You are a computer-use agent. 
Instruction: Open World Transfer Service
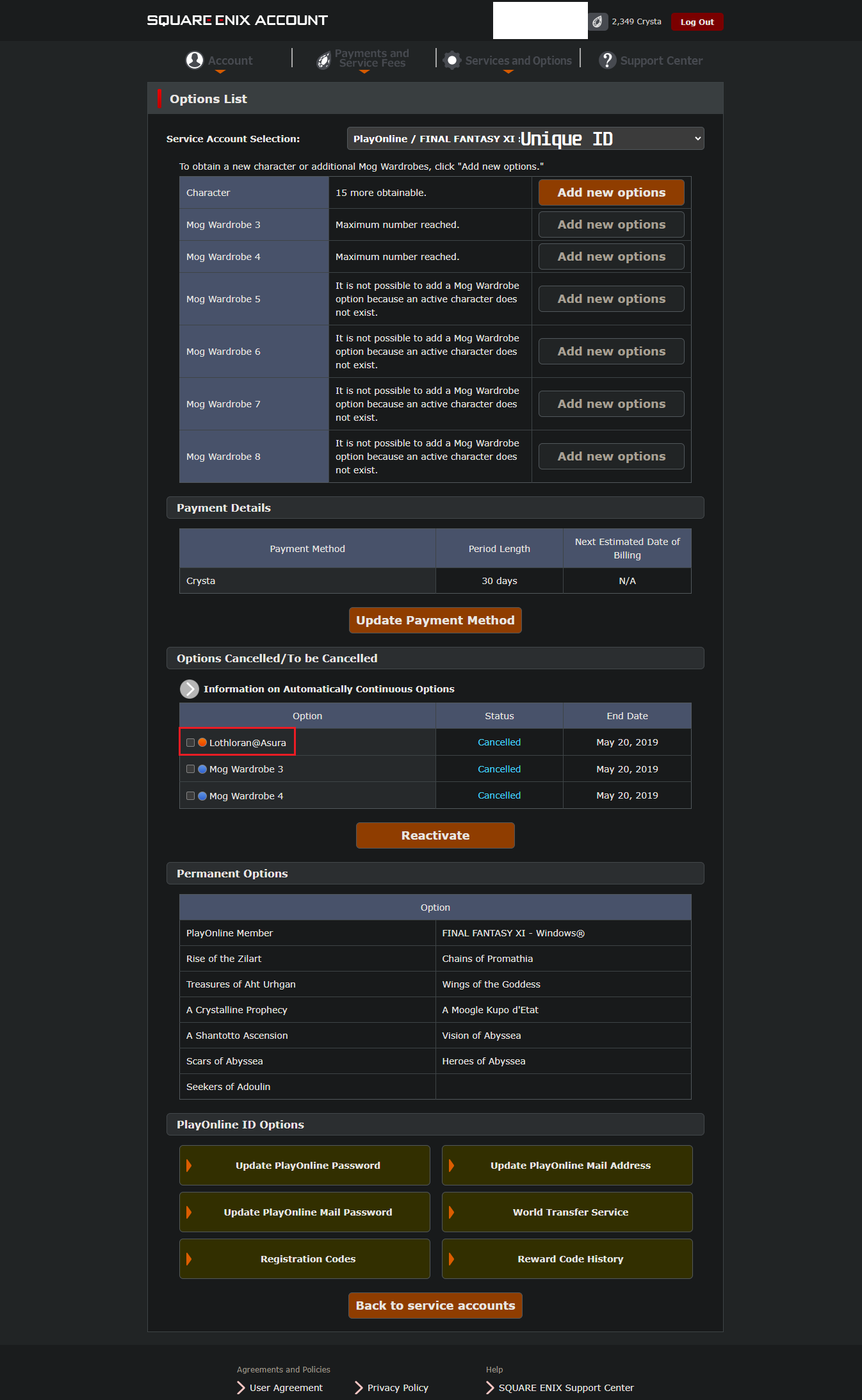(x=567, y=1212)
